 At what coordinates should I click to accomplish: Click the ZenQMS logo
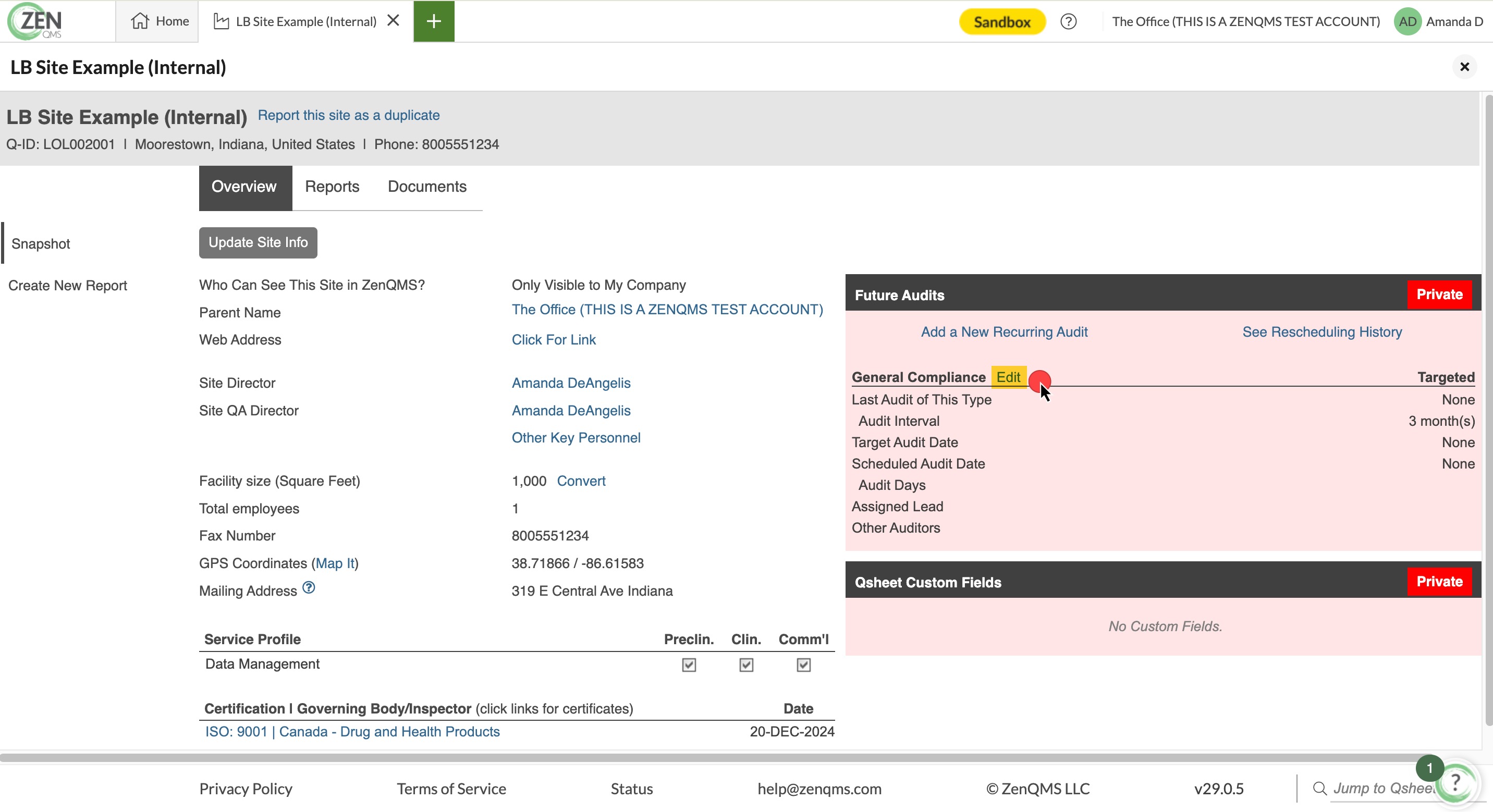[x=36, y=21]
